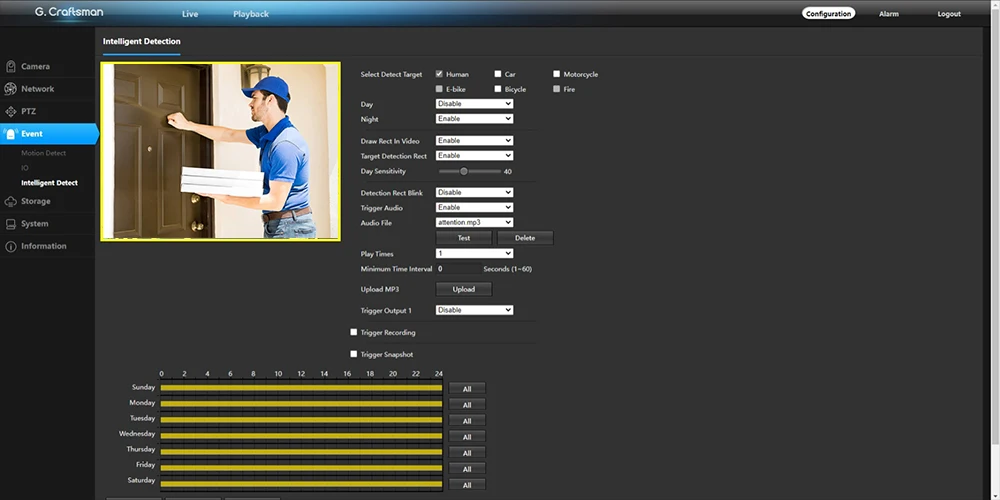This screenshot has width=1000, height=500.
Task: Open the Play Times dropdown
Action: (x=474, y=254)
